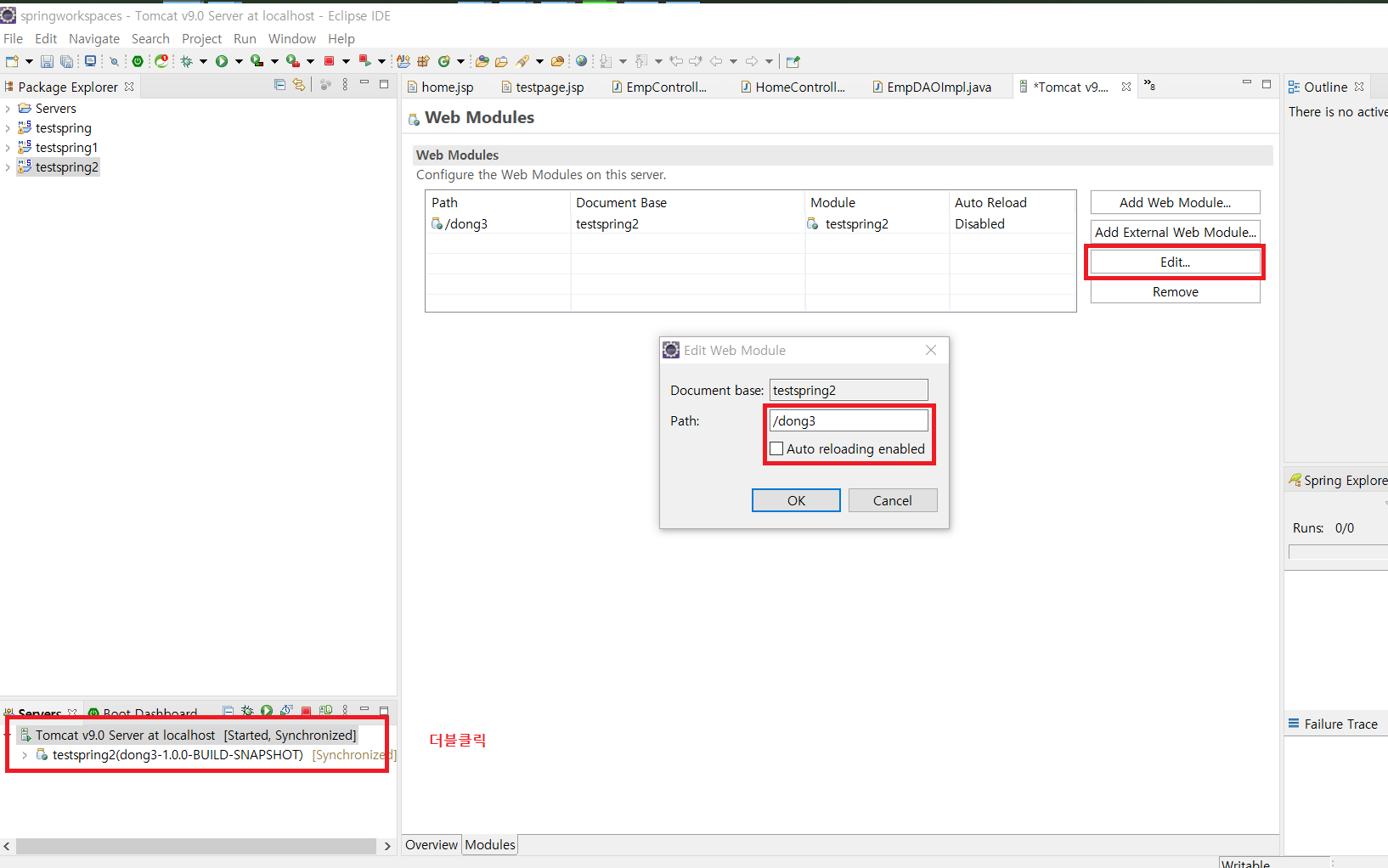Click the Relaunch icon with red badge
This screenshot has width=1388, height=868.
pyautogui.click(x=161, y=61)
